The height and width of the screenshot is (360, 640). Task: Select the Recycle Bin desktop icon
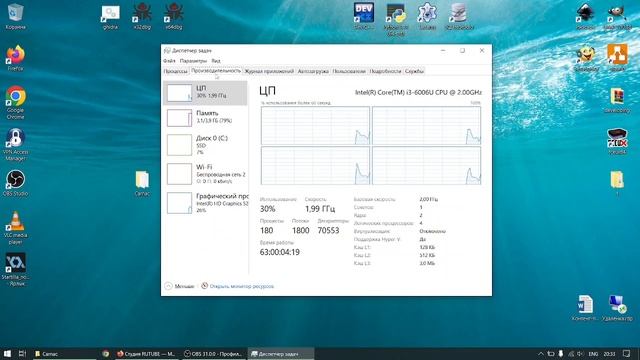tap(16, 16)
